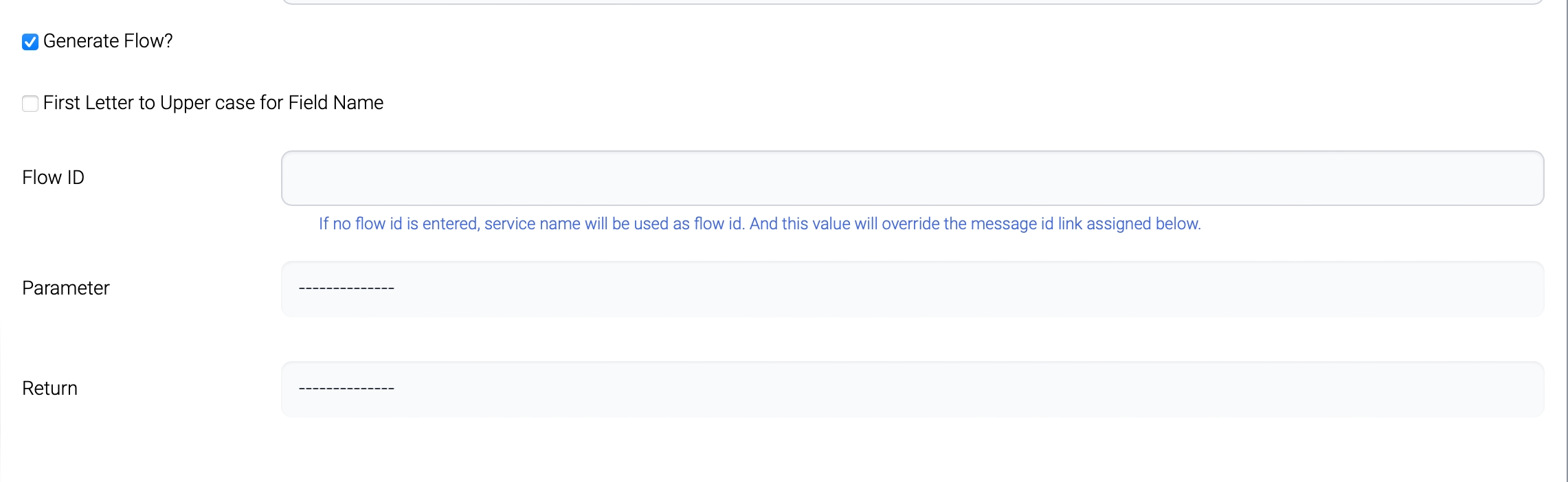Uncheck the Generate Flow? checkbox
The width and height of the screenshot is (1568, 482).
tap(30, 42)
